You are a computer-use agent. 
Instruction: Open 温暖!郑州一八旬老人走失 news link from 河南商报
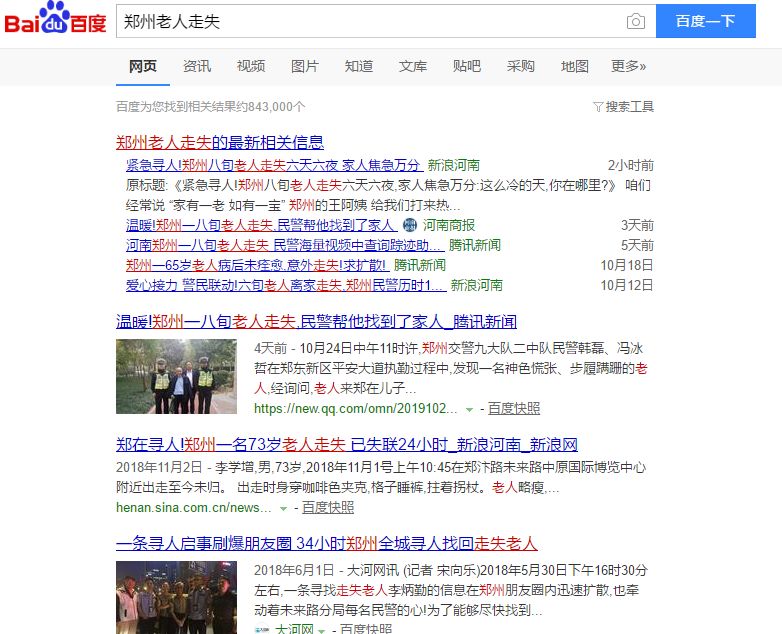pyautogui.click(x=261, y=225)
